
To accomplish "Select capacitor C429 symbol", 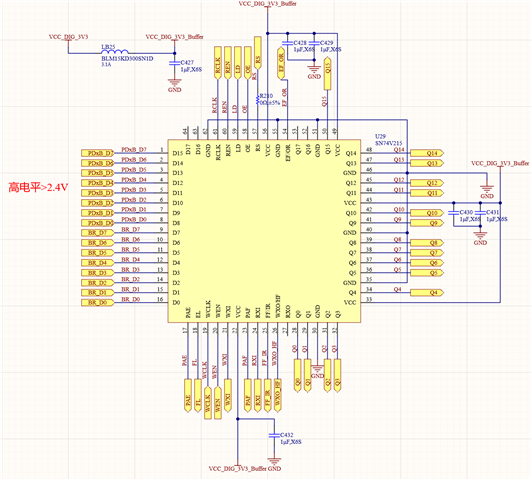I will pyautogui.click(x=314, y=43).
